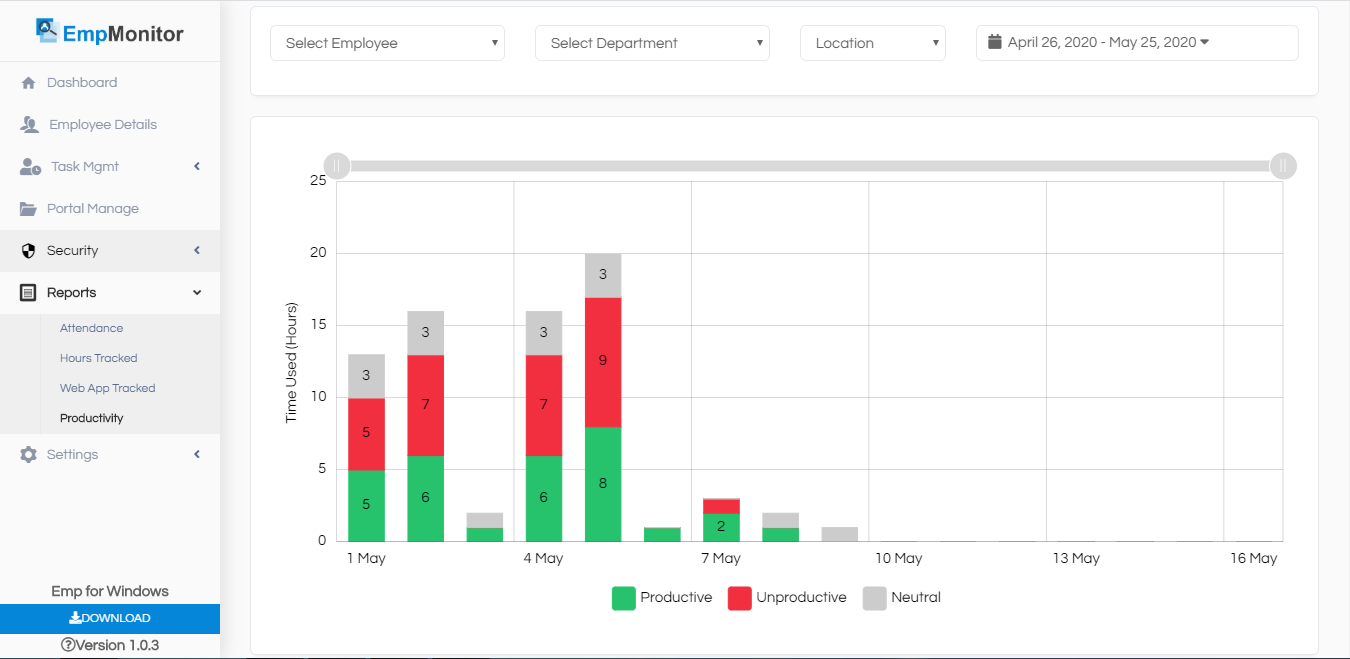Click the gray Neutral legend swatch
Image resolution: width=1350 pixels, height=659 pixels.
point(875,598)
